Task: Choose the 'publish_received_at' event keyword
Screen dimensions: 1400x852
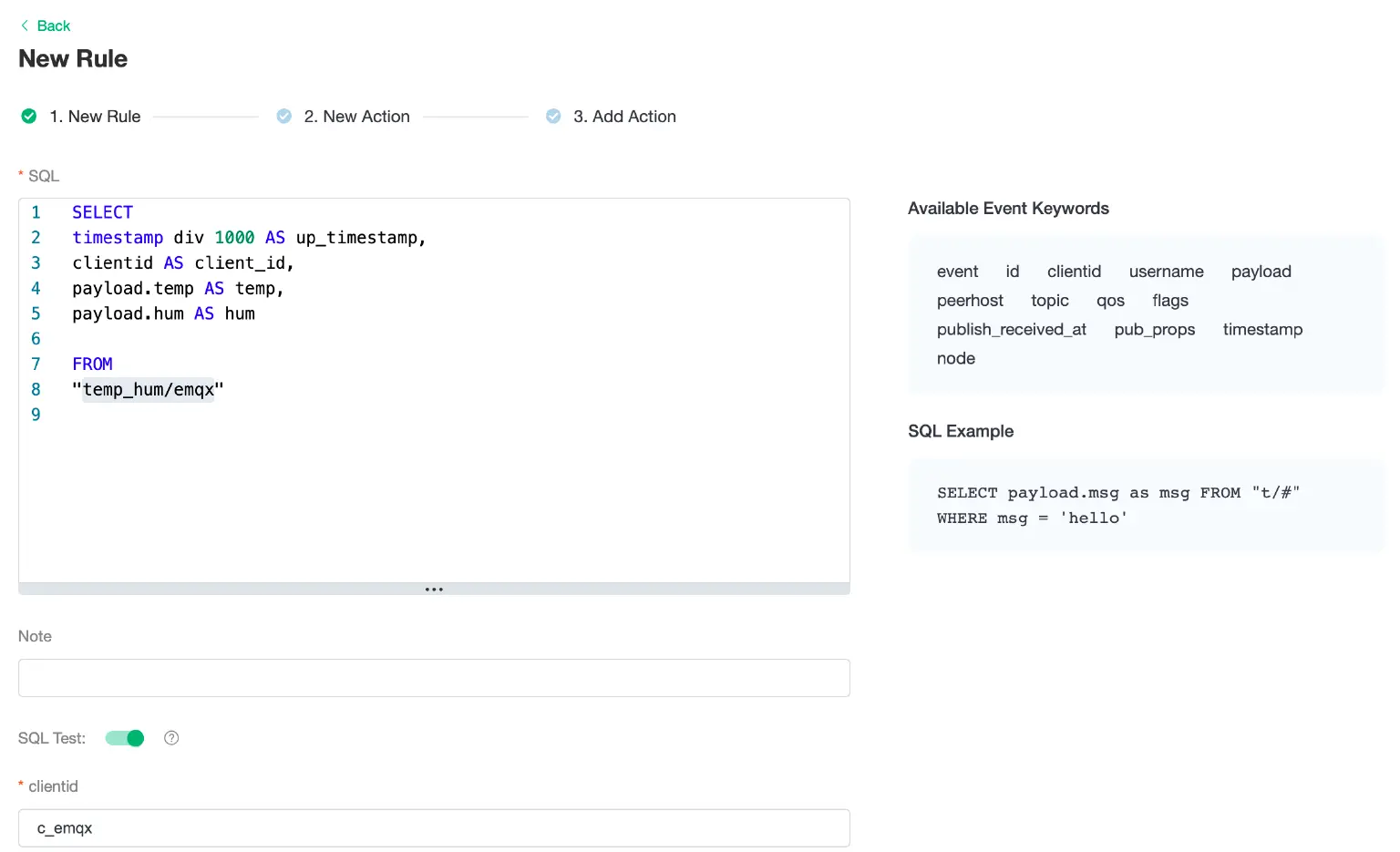Action: click(x=1011, y=330)
